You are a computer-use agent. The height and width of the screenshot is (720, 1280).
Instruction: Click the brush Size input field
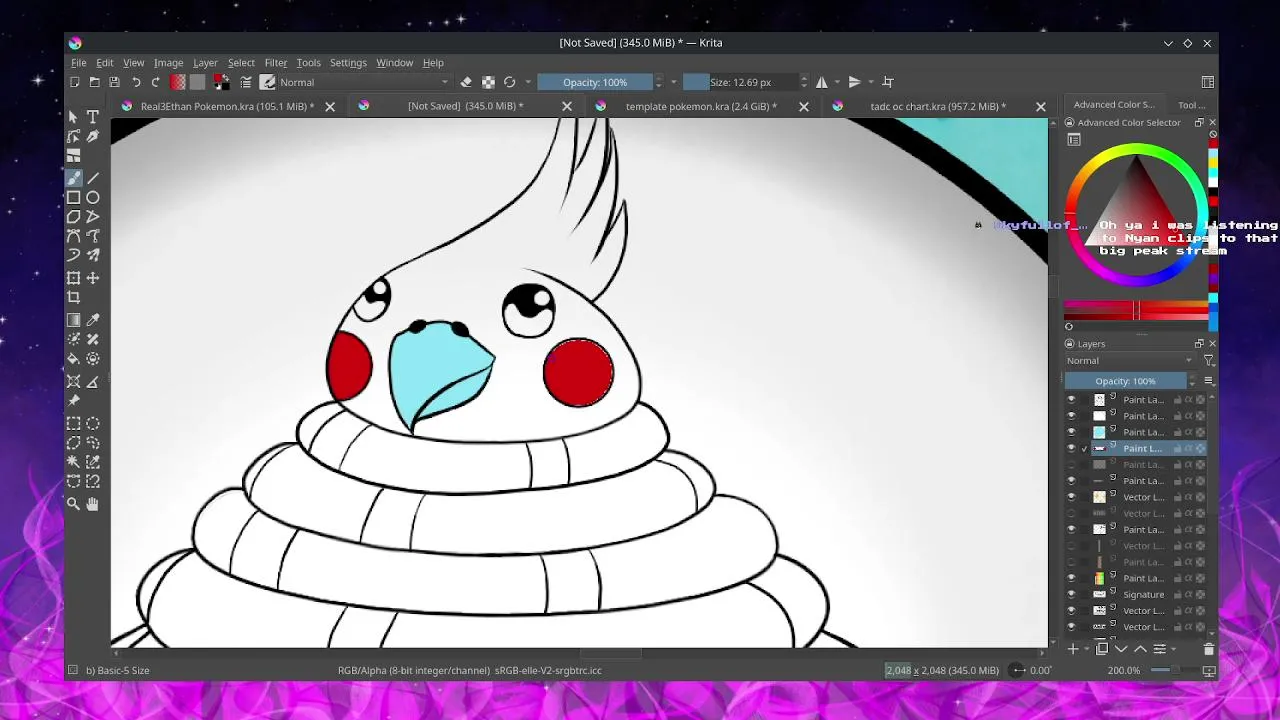[740, 82]
